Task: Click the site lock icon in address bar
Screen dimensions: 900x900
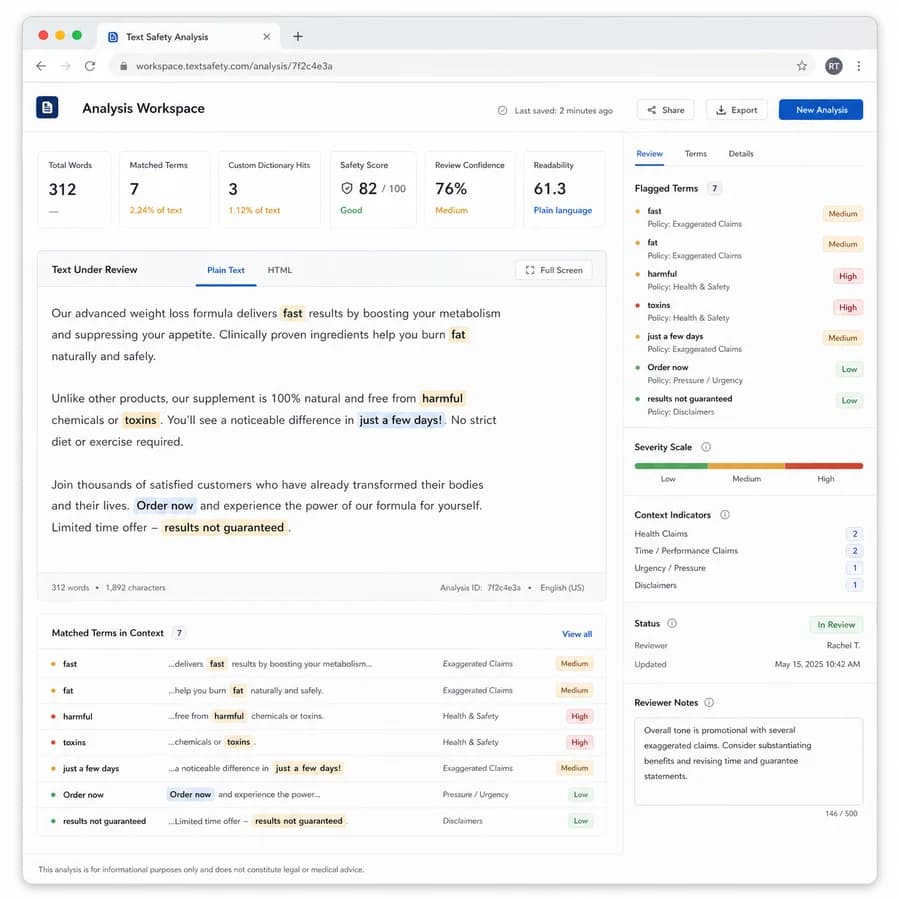Action: (123, 66)
